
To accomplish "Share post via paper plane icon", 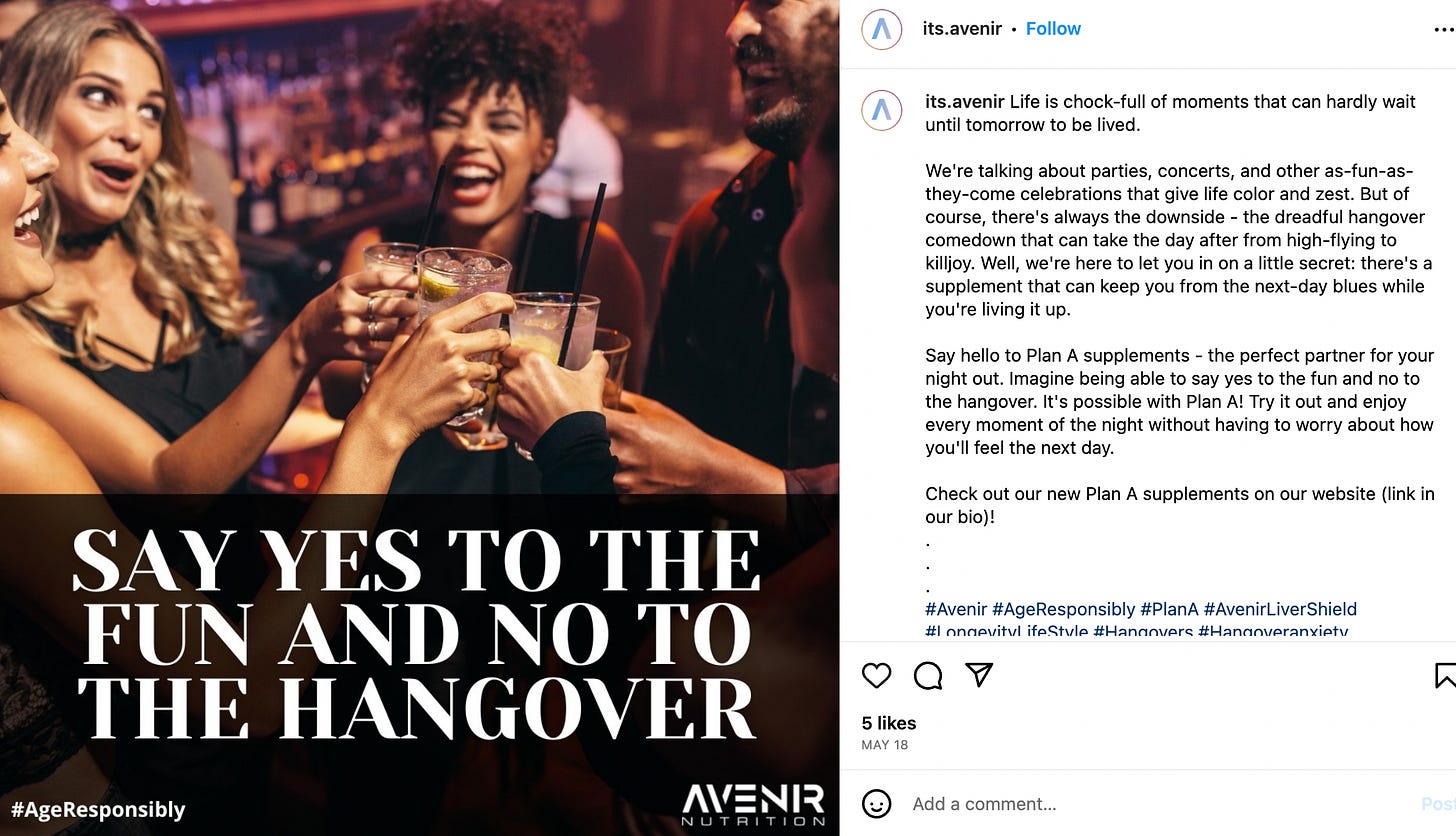I will [x=979, y=676].
